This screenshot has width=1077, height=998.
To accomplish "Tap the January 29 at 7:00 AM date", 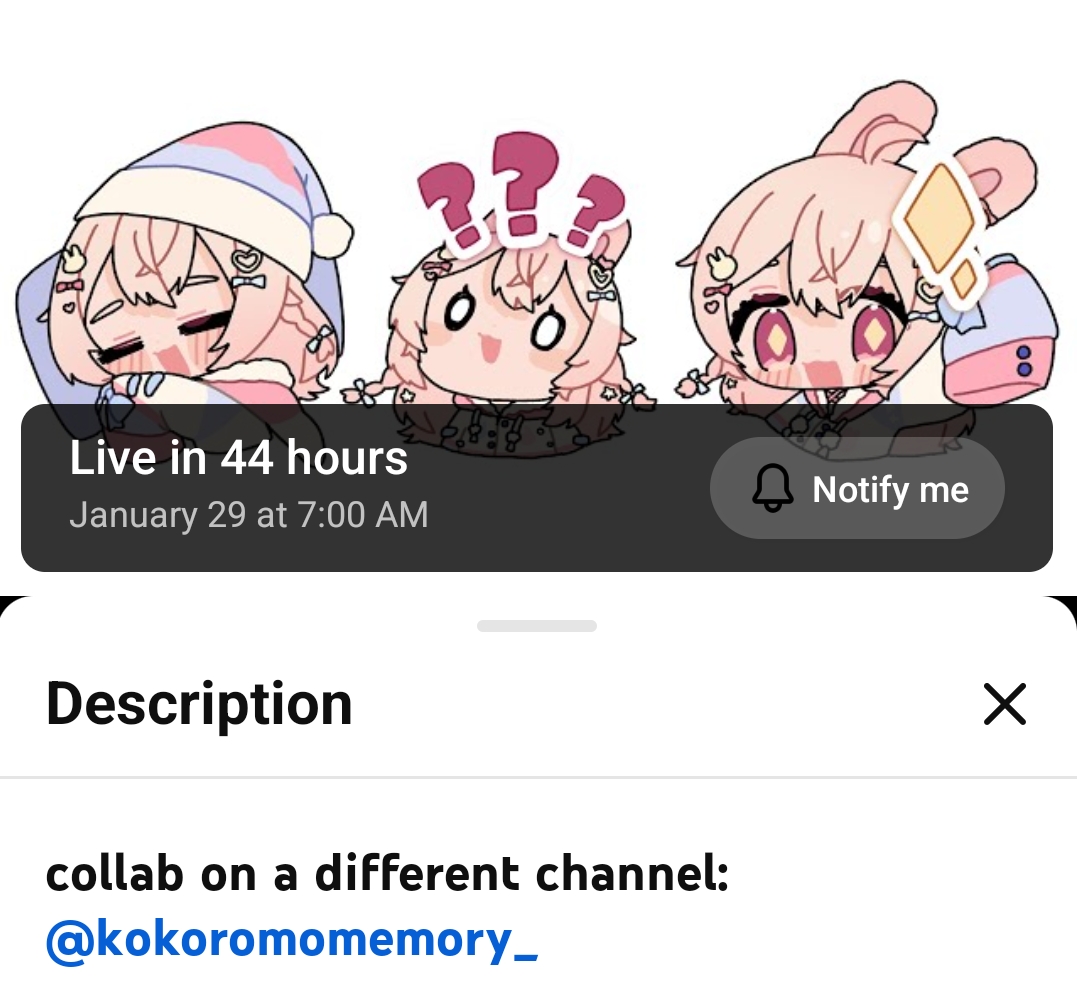I will (x=249, y=514).
